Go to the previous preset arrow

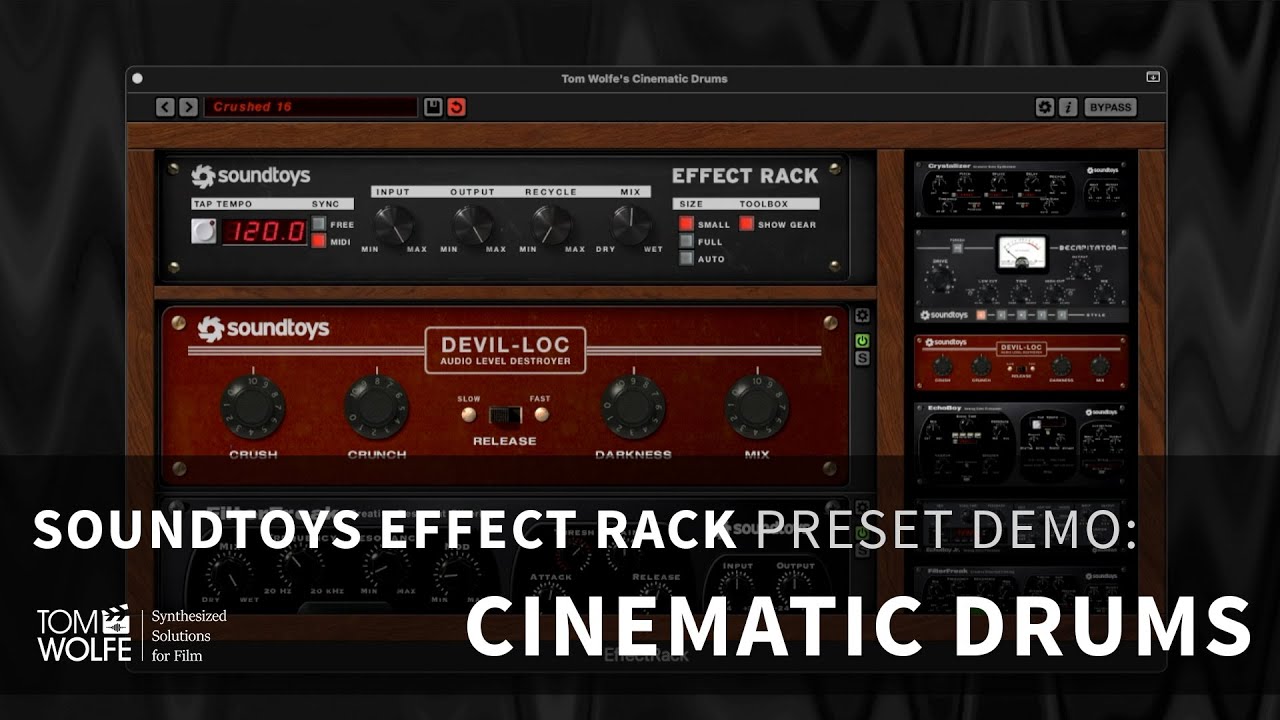click(165, 107)
